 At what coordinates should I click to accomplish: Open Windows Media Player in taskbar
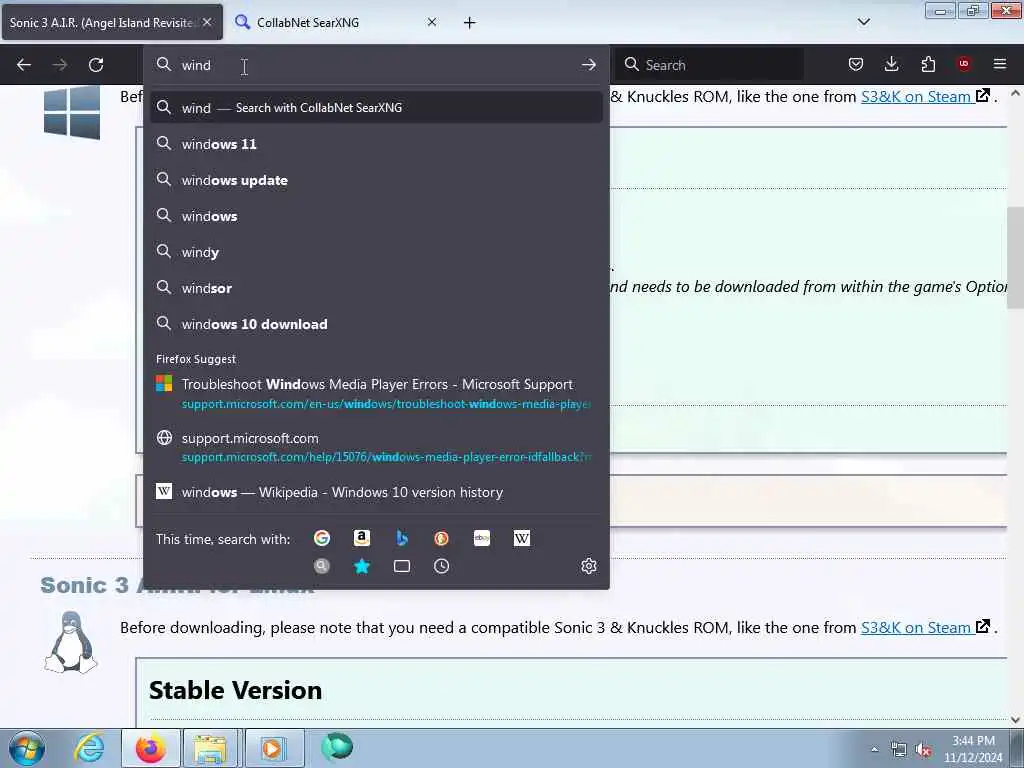point(272,748)
